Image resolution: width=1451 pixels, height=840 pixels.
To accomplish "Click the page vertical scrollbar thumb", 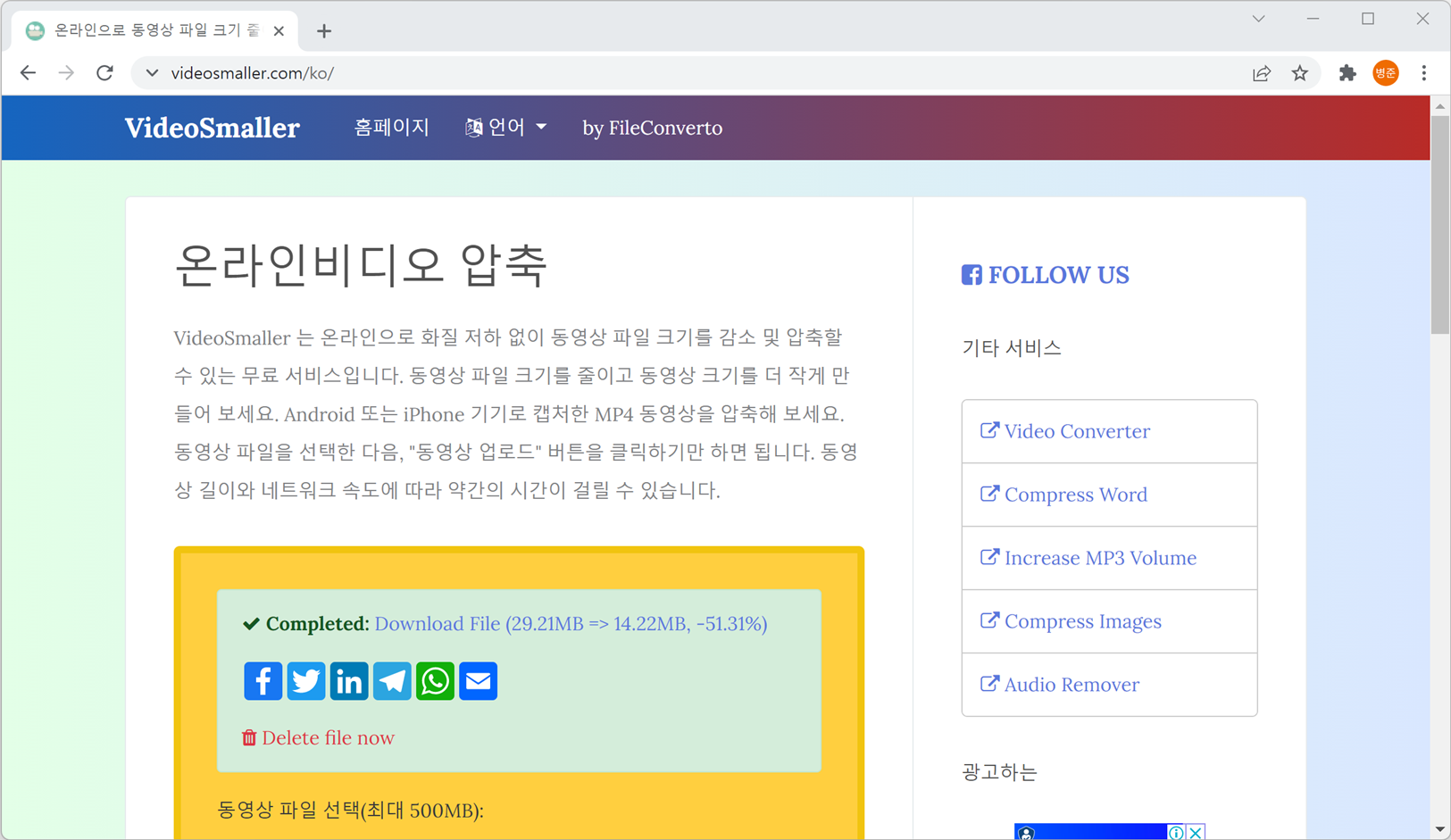I will click(x=1440, y=224).
